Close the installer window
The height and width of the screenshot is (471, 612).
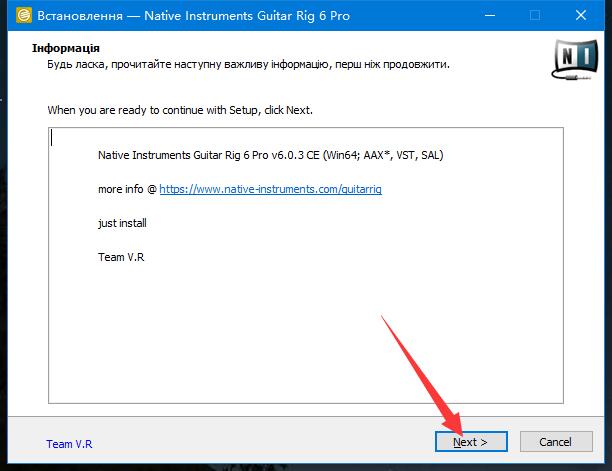pos(581,16)
